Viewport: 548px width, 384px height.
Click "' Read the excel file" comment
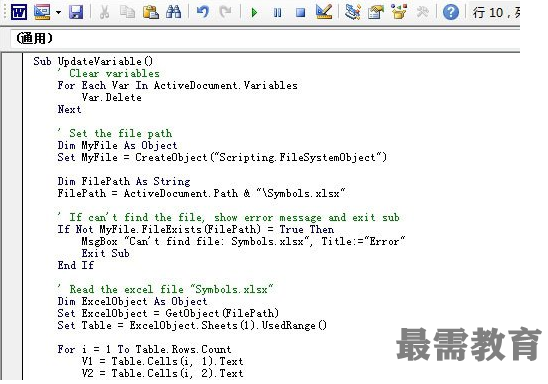165,289
